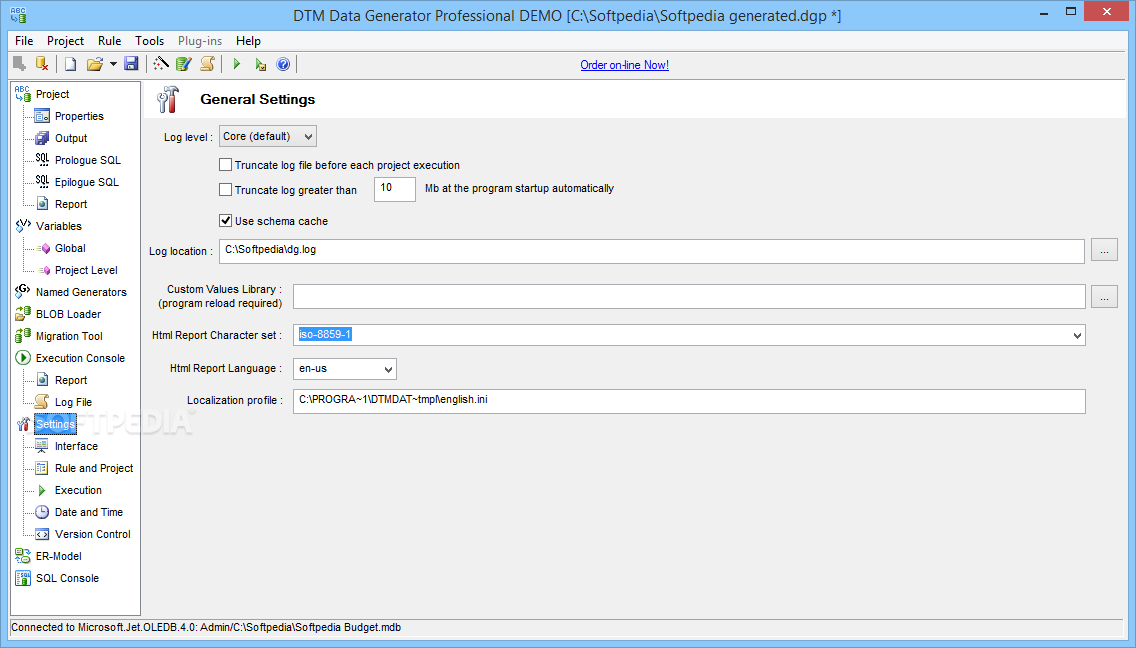Viewport: 1136px width, 648px height.
Task: Launch the magic wand wizard tool
Action: click(161, 64)
